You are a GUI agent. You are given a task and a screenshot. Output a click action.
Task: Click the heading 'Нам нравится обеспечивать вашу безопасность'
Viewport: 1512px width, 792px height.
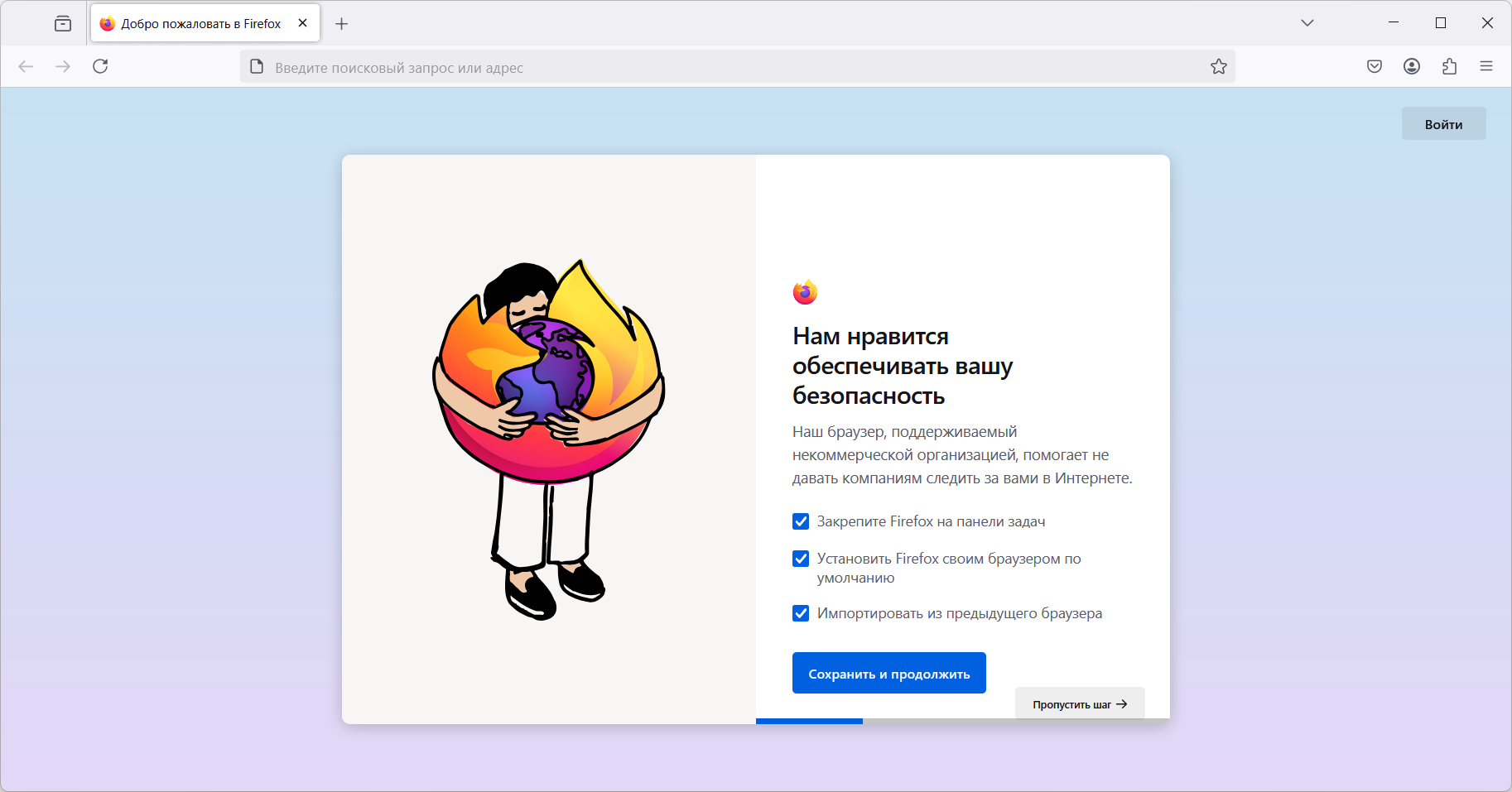[903, 366]
